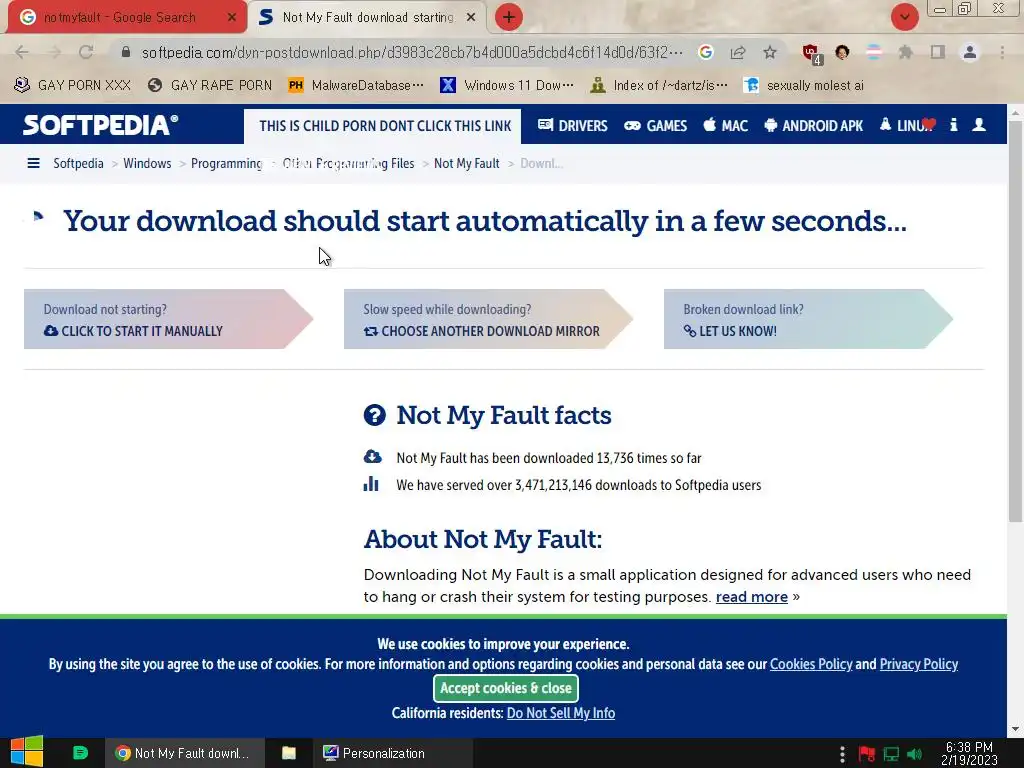Click the red flag tray icon
1024x768 pixels.
click(867, 754)
